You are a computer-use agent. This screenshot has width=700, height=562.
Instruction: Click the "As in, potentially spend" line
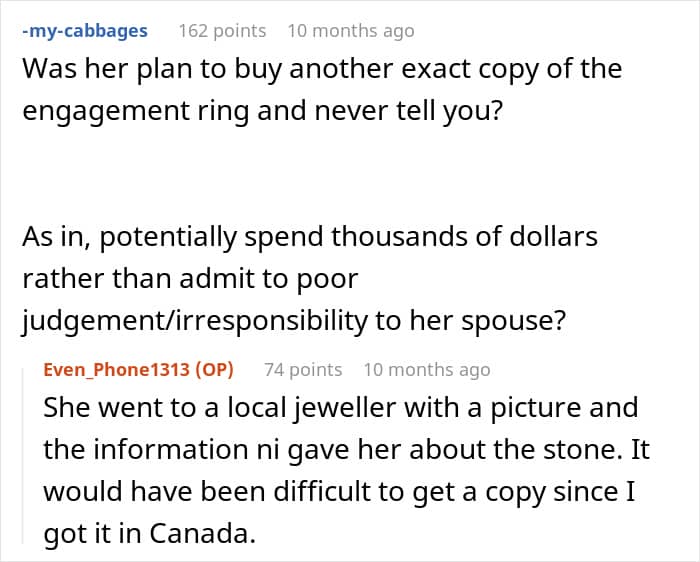[x=310, y=237]
